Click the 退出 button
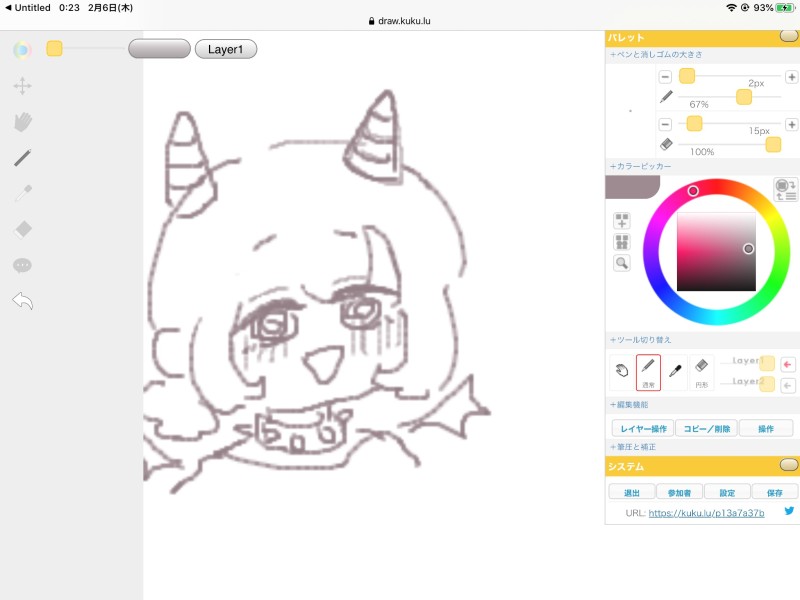The width and height of the screenshot is (800, 600). [632, 492]
